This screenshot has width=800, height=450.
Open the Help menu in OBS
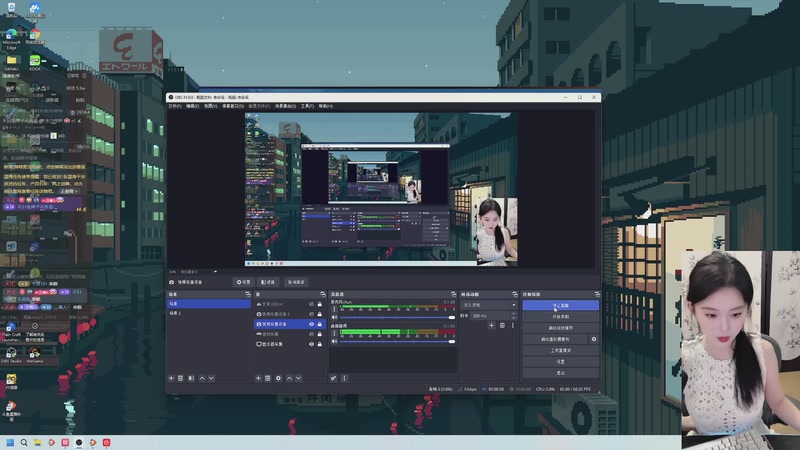326,106
